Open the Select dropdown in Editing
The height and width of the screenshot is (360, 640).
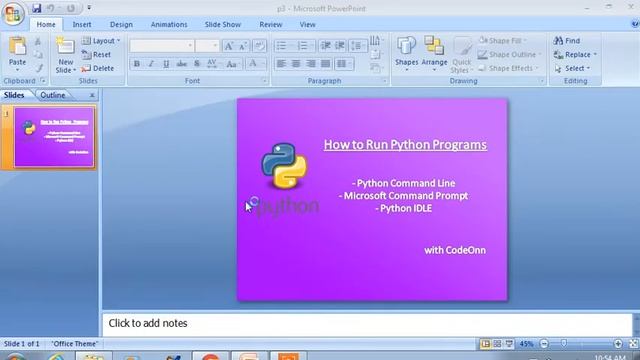click(x=572, y=68)
